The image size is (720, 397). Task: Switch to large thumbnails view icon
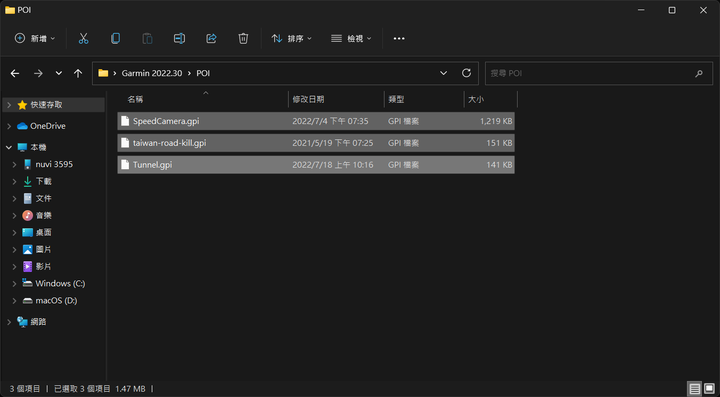709,389
